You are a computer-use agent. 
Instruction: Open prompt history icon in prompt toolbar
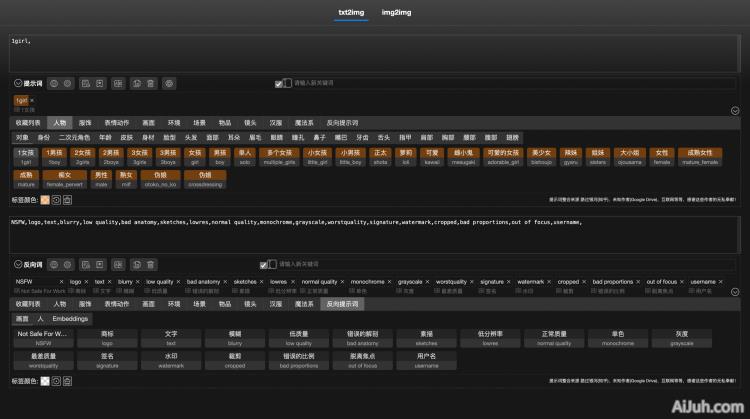point(86,83)
